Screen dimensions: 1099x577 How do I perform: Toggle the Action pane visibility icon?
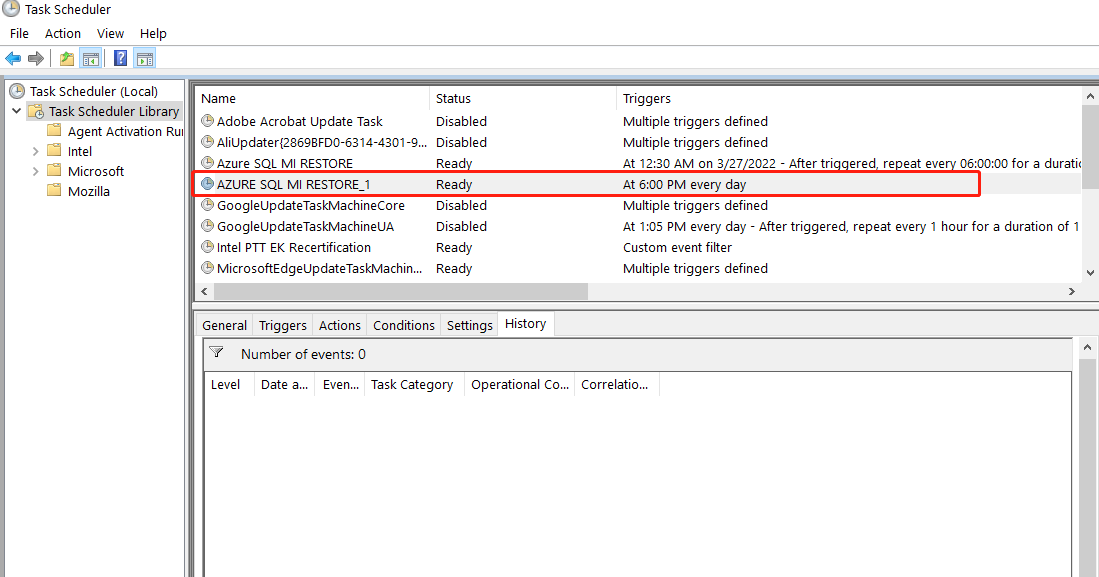tap(143, 58)
